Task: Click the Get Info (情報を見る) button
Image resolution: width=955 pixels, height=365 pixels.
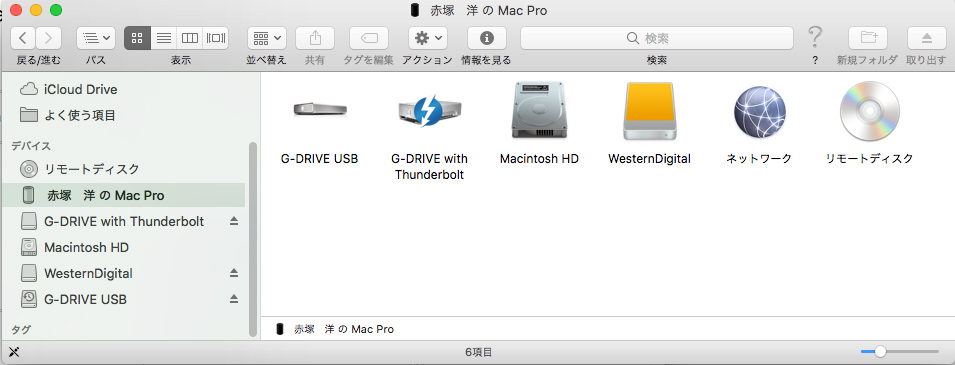Action: pyautogui.click(x=487, y=38)
